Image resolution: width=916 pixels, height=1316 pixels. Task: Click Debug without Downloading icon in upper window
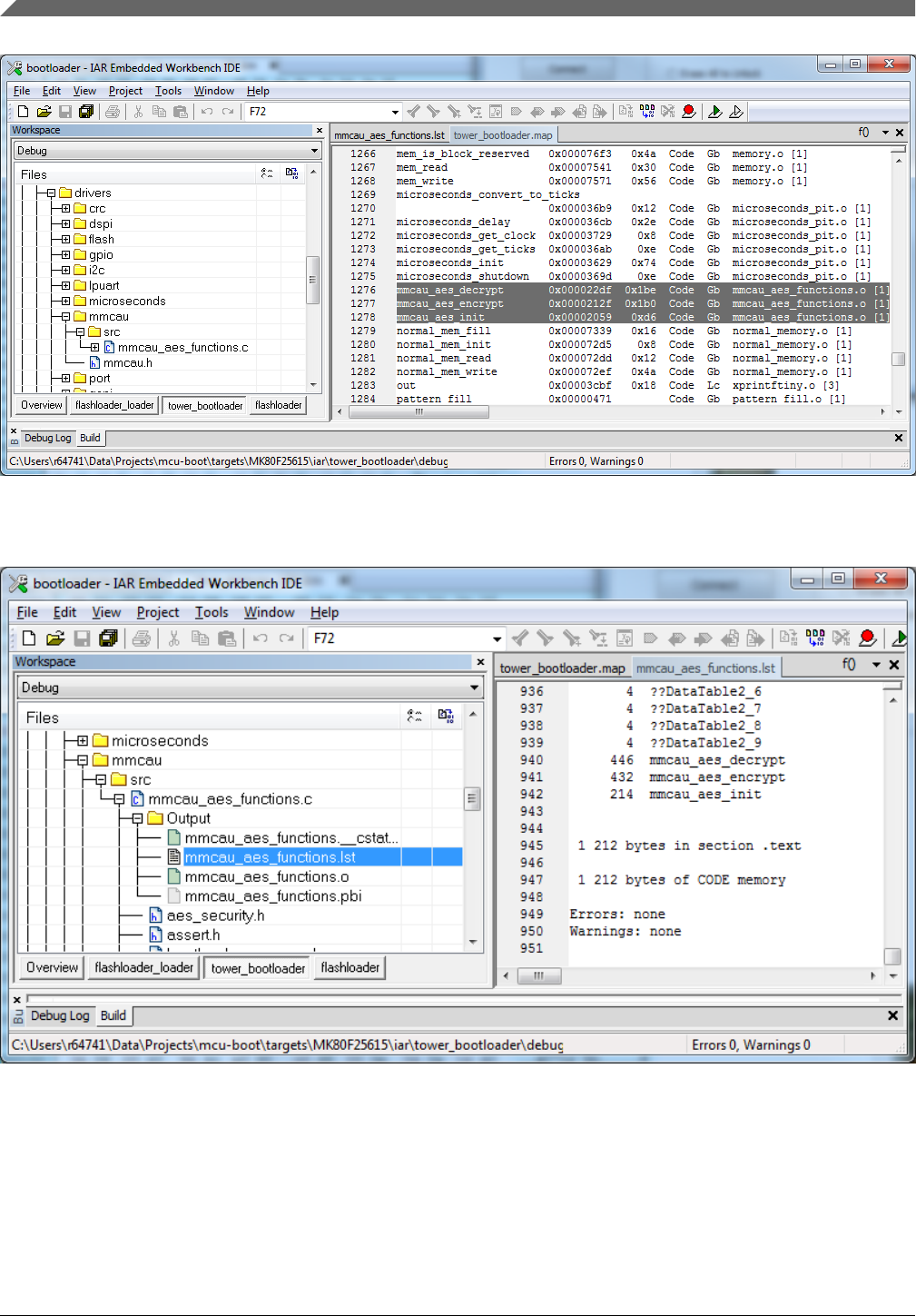[x=736, y=112]
